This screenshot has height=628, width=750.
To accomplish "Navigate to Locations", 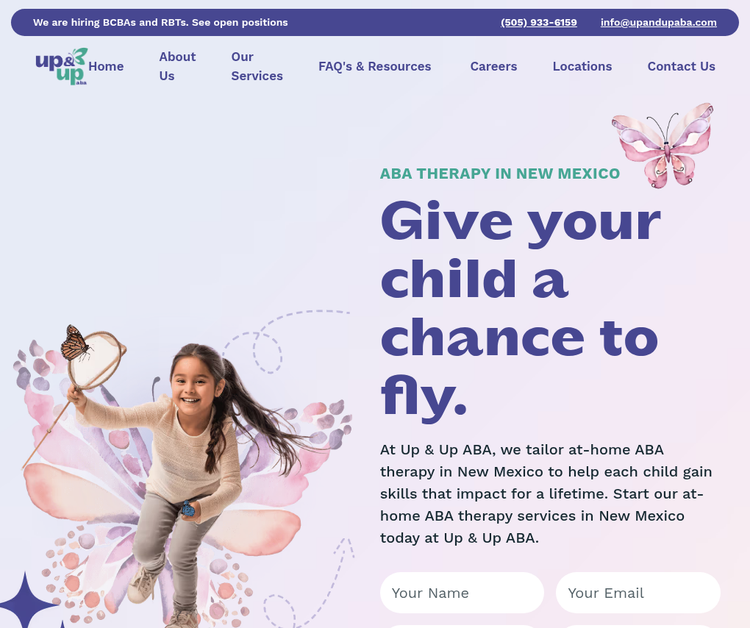I will pos(582,66).
